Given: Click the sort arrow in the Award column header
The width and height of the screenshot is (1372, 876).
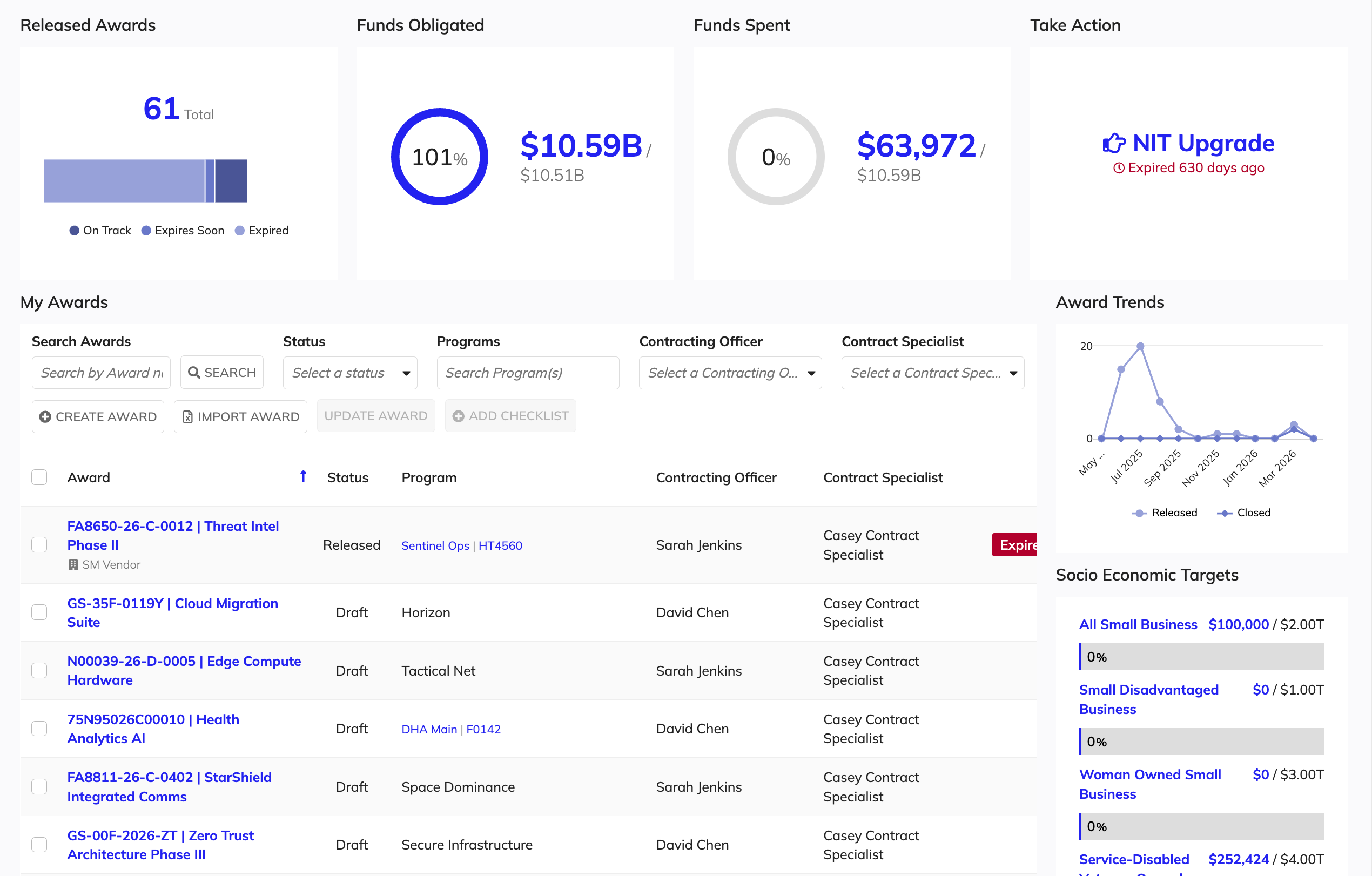Looking at the screenshot, I should click(x=303, y=476).
